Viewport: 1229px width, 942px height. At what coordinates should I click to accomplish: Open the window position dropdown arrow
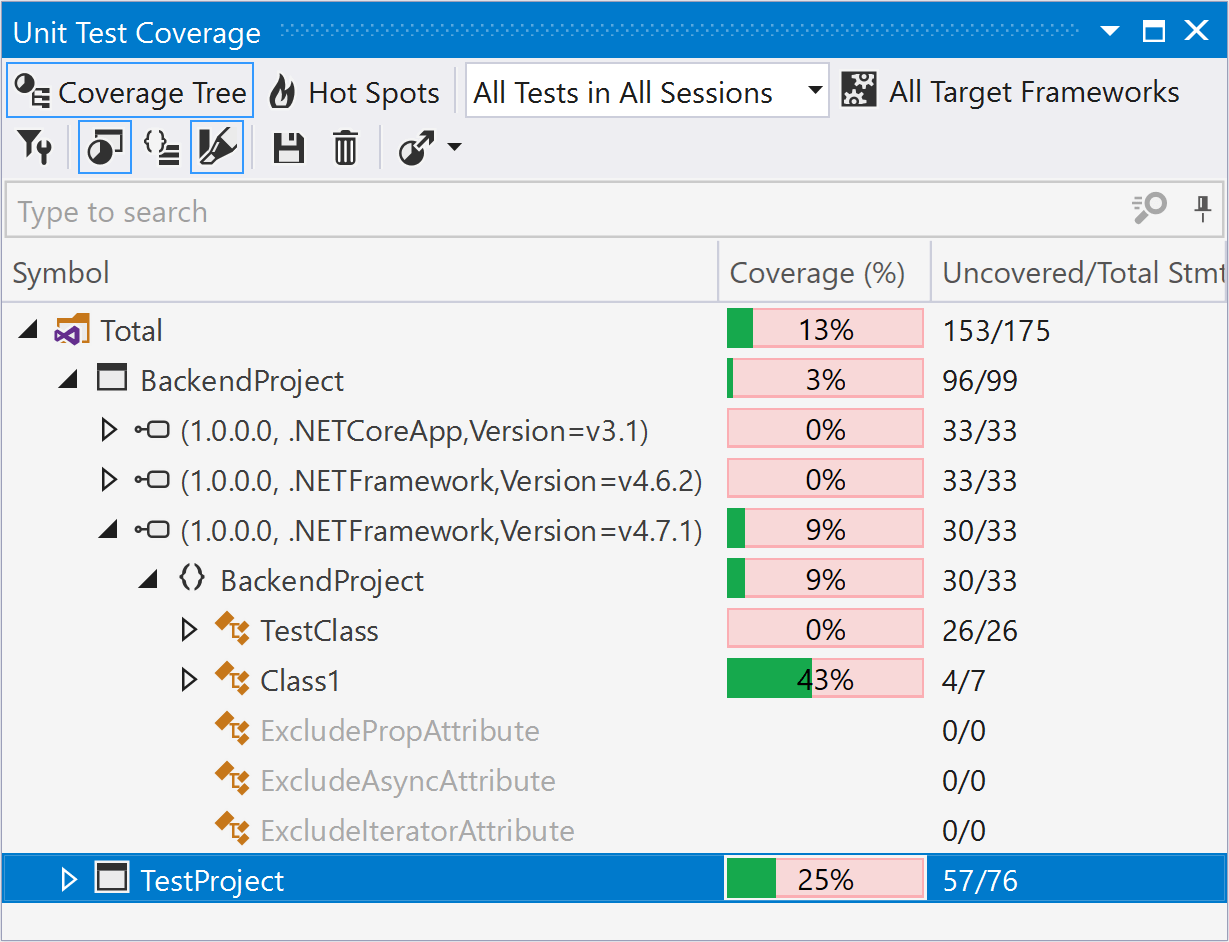1108,31
